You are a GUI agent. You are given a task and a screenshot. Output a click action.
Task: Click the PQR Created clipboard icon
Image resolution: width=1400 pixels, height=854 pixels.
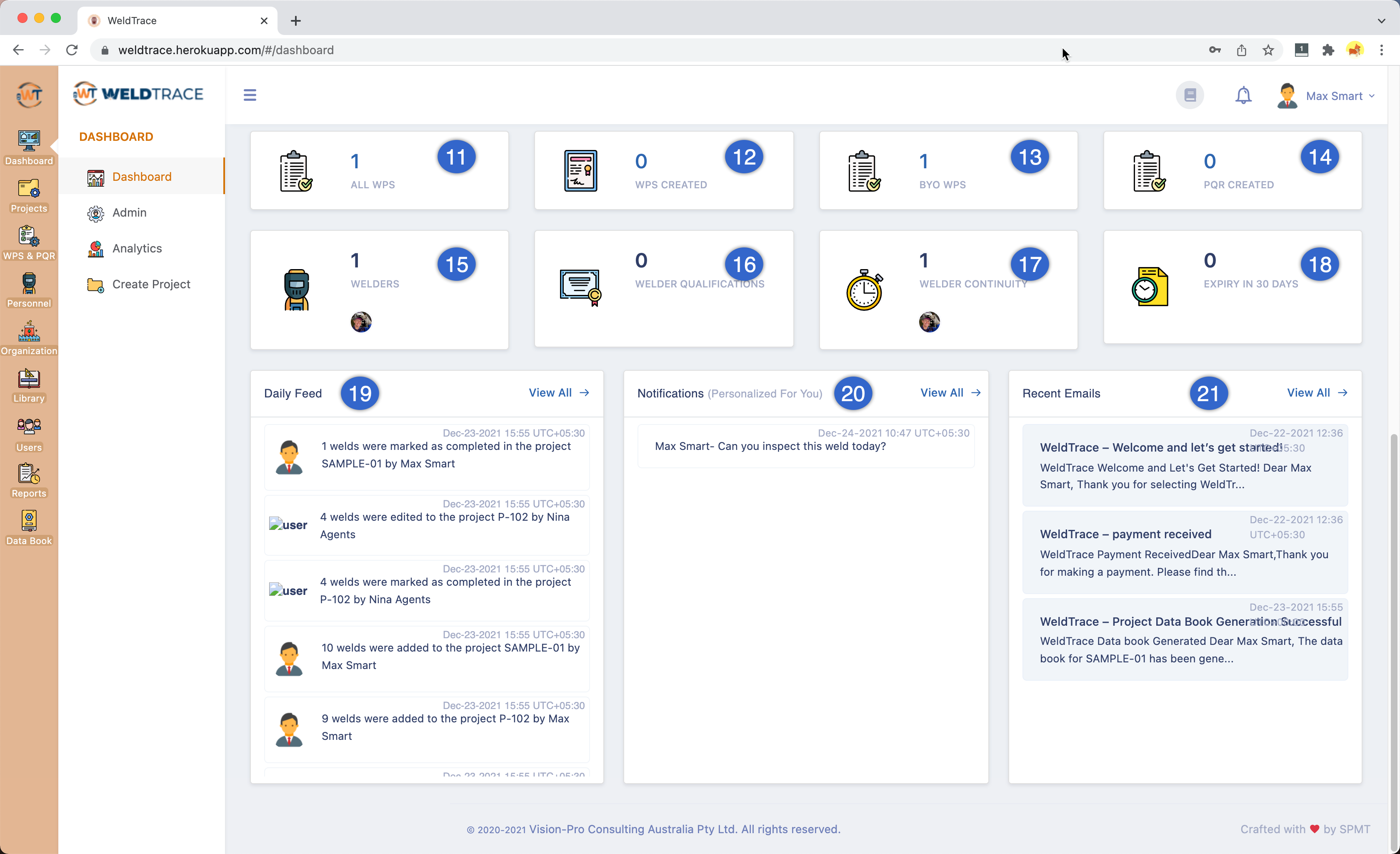[1149, 171]
